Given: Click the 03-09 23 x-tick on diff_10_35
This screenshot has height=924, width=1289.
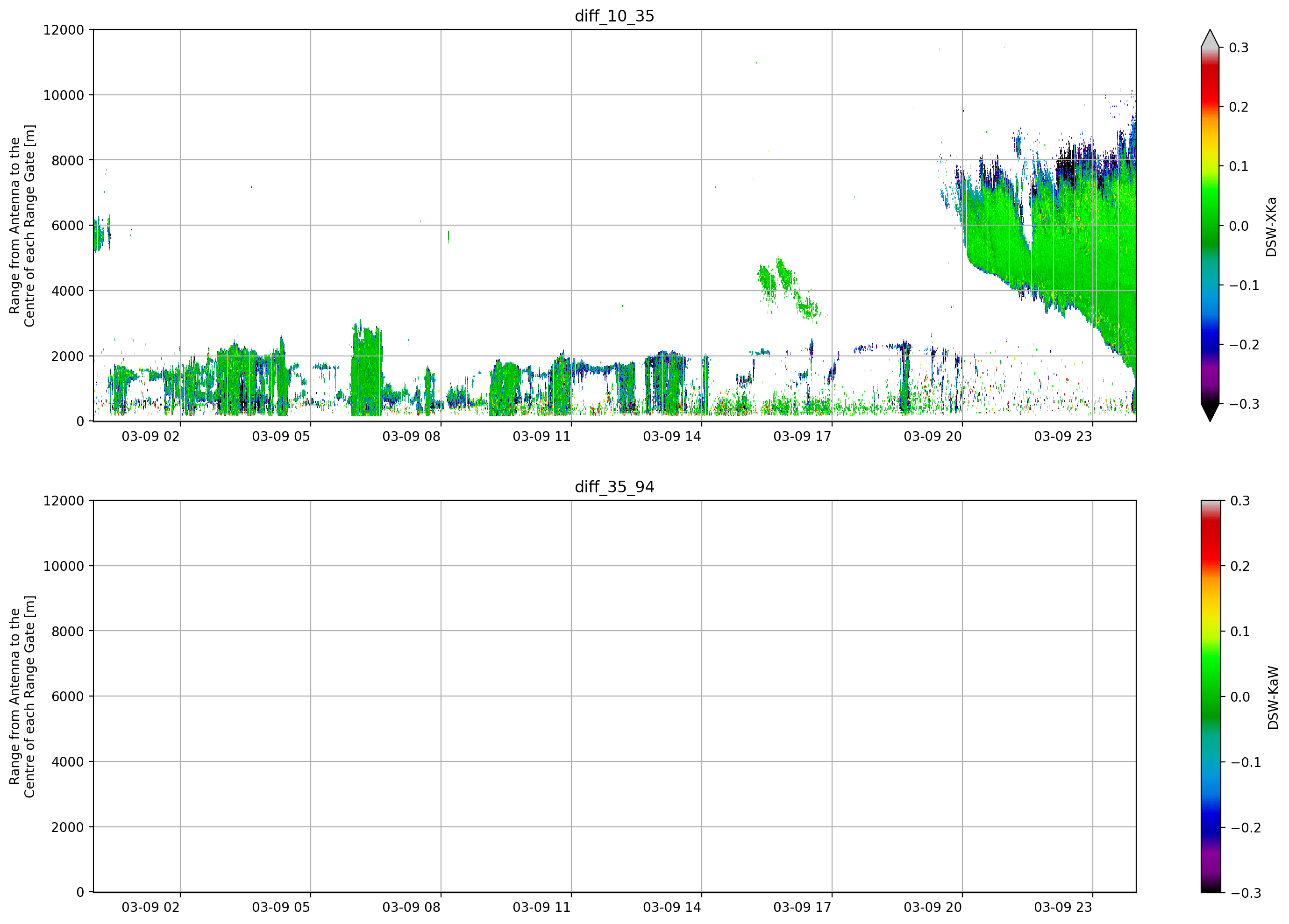Looking at the screenshot, I should 1063,436.
